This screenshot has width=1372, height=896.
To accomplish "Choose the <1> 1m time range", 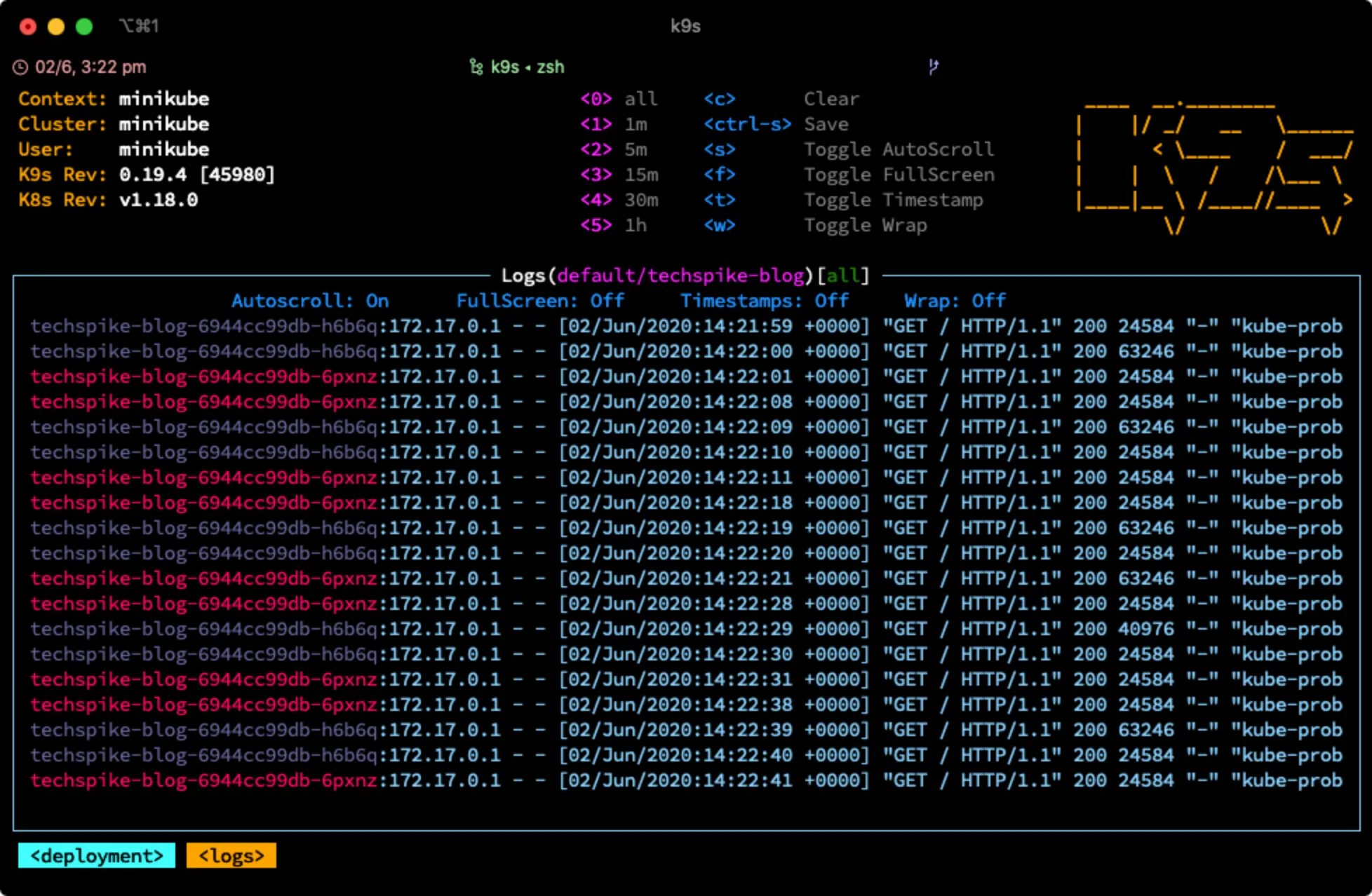I will tap(614, 124).
